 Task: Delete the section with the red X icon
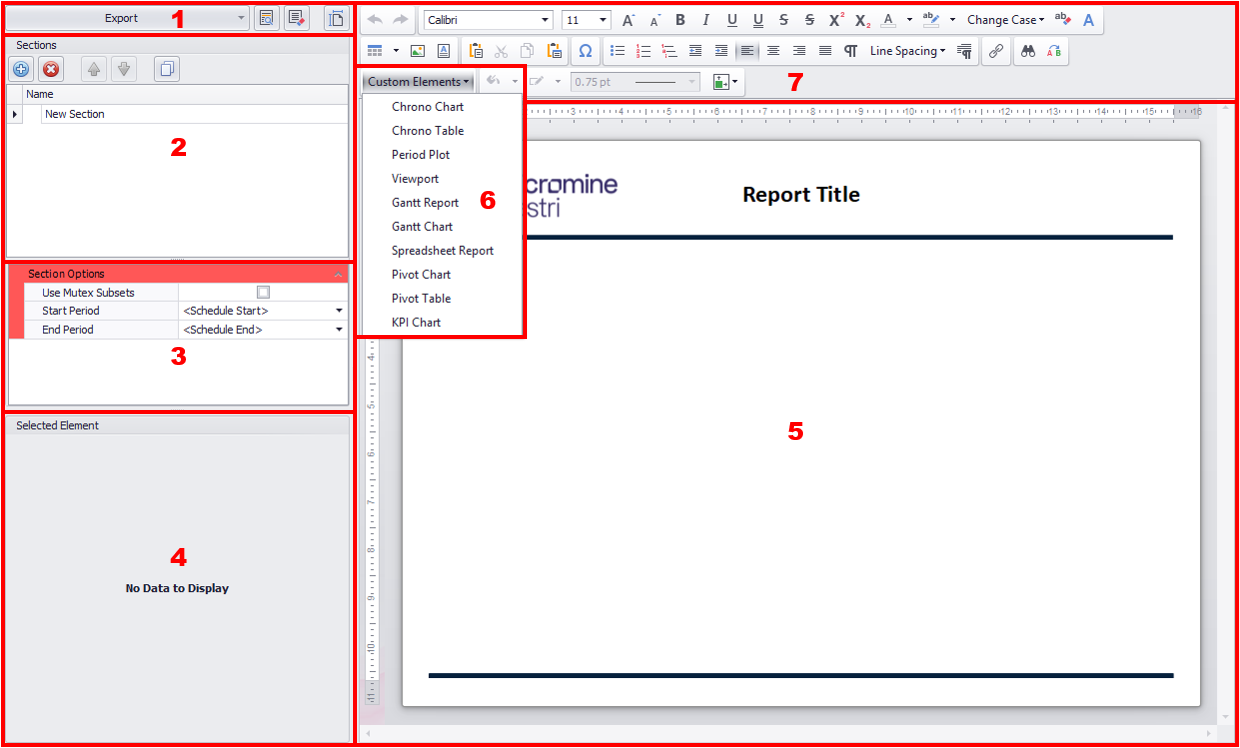point(51,69)
